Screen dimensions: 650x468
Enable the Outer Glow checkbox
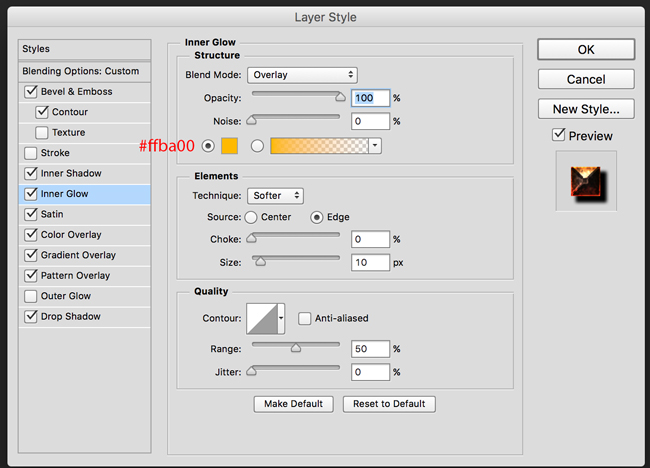[31, 296]
